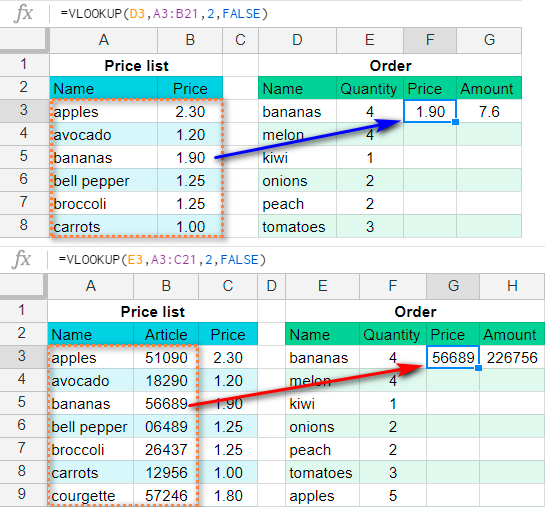Click the article number 26437 for broccoli
This screenshot has width=545, height=507.
pos(166,449)
